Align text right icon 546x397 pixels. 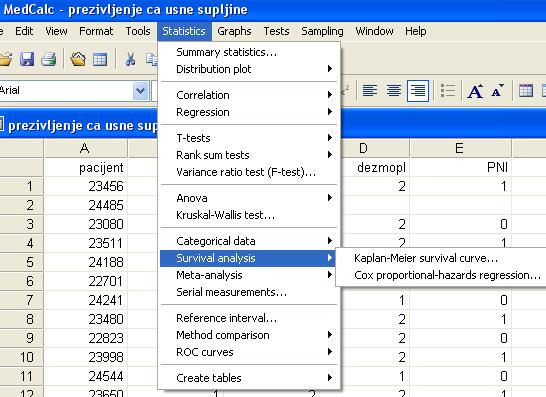point(418,91)
